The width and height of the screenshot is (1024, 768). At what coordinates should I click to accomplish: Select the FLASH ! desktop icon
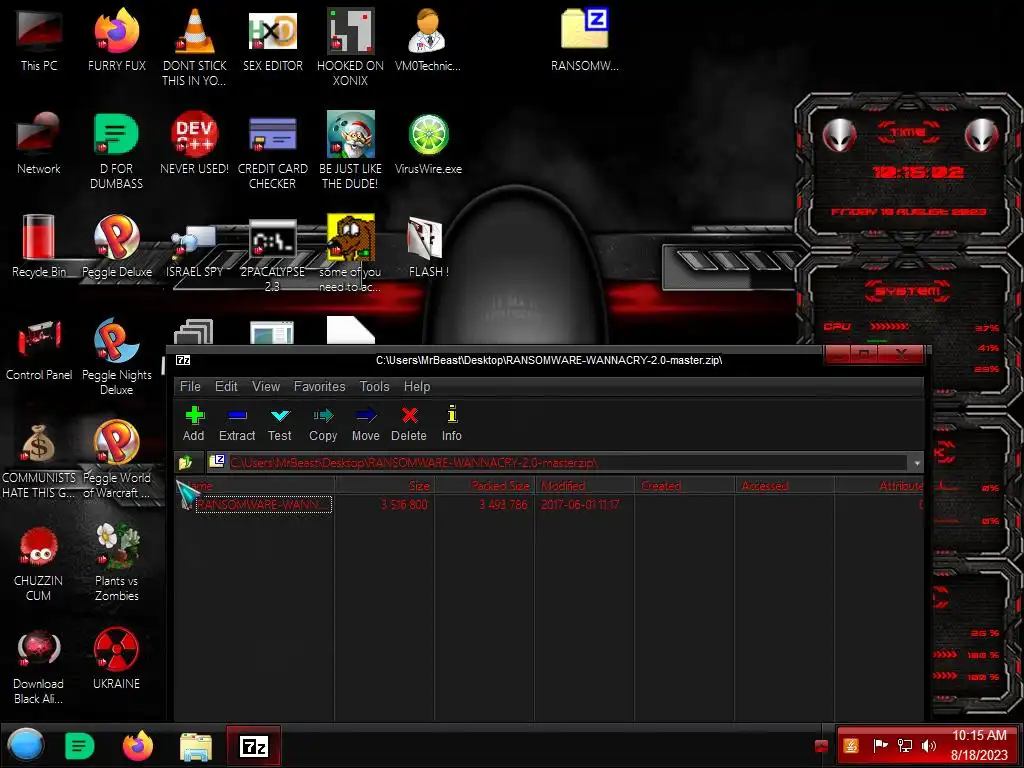pos(428,247)
